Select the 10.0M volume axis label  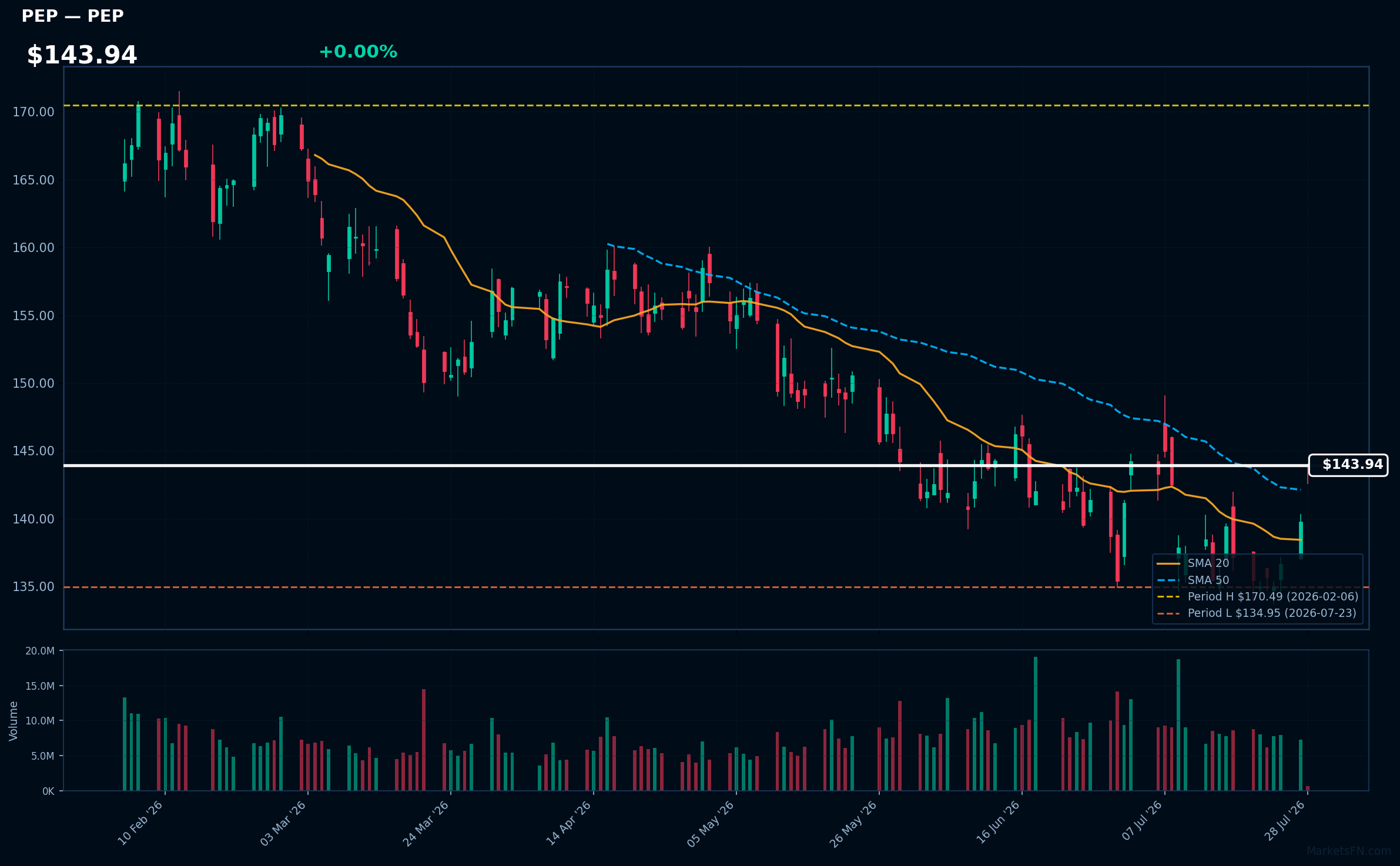click(x=40, y=721)
